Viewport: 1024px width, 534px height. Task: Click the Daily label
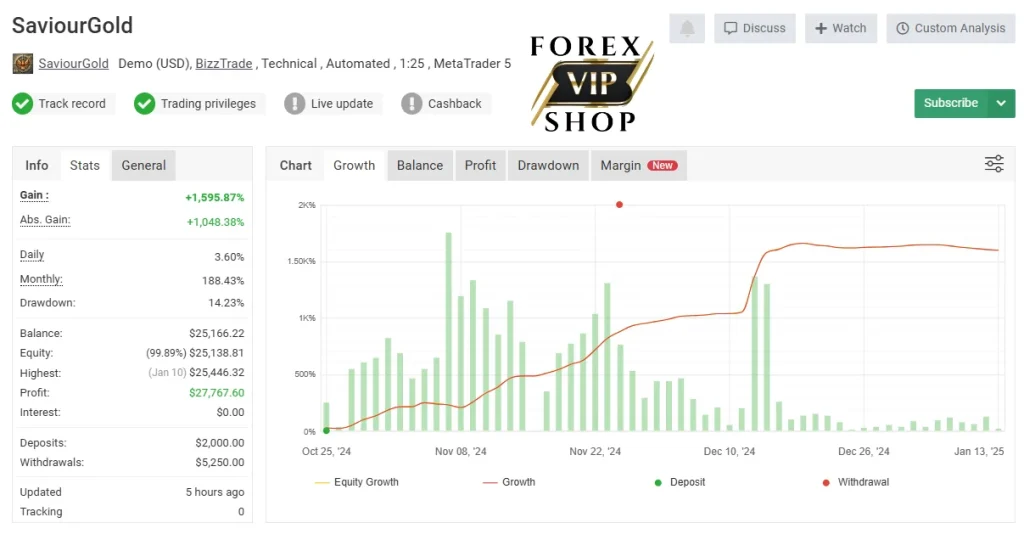(x=32, y=255)
